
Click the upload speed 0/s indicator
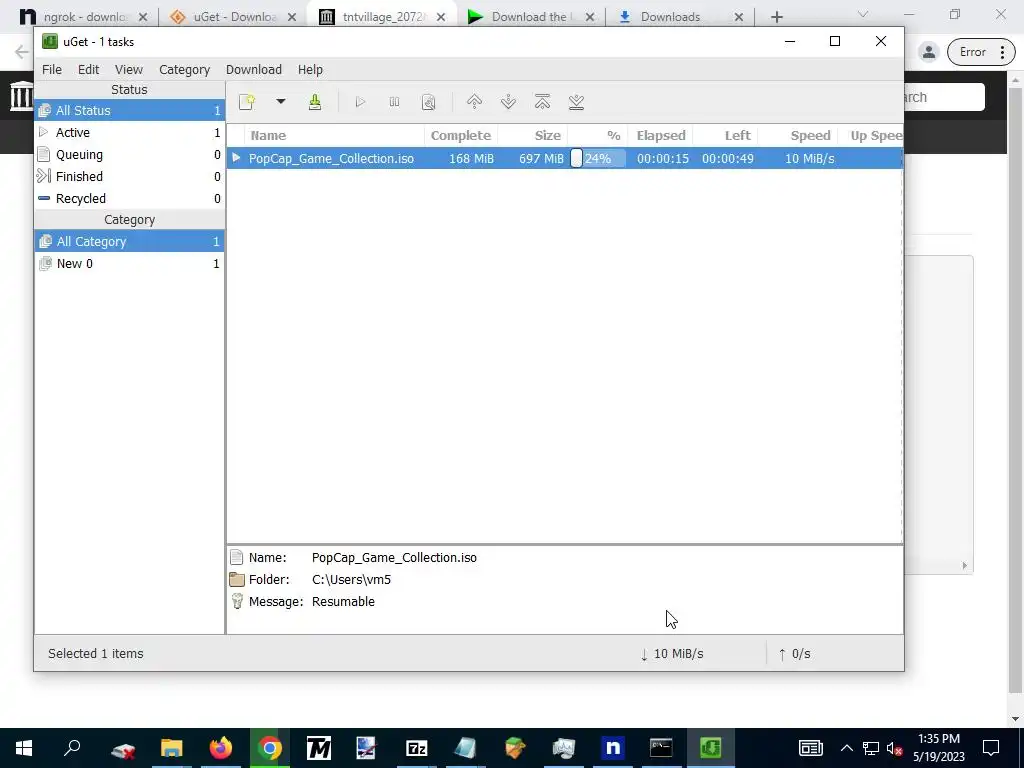point(794,654)
